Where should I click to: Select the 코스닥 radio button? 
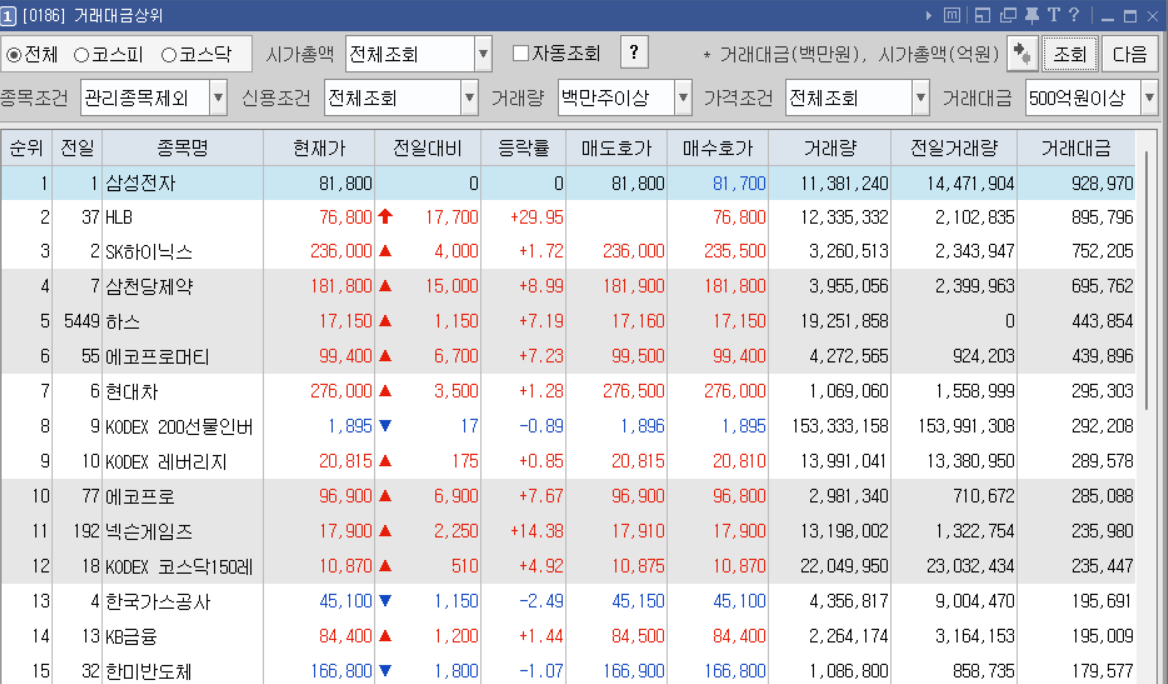(169, 55)
